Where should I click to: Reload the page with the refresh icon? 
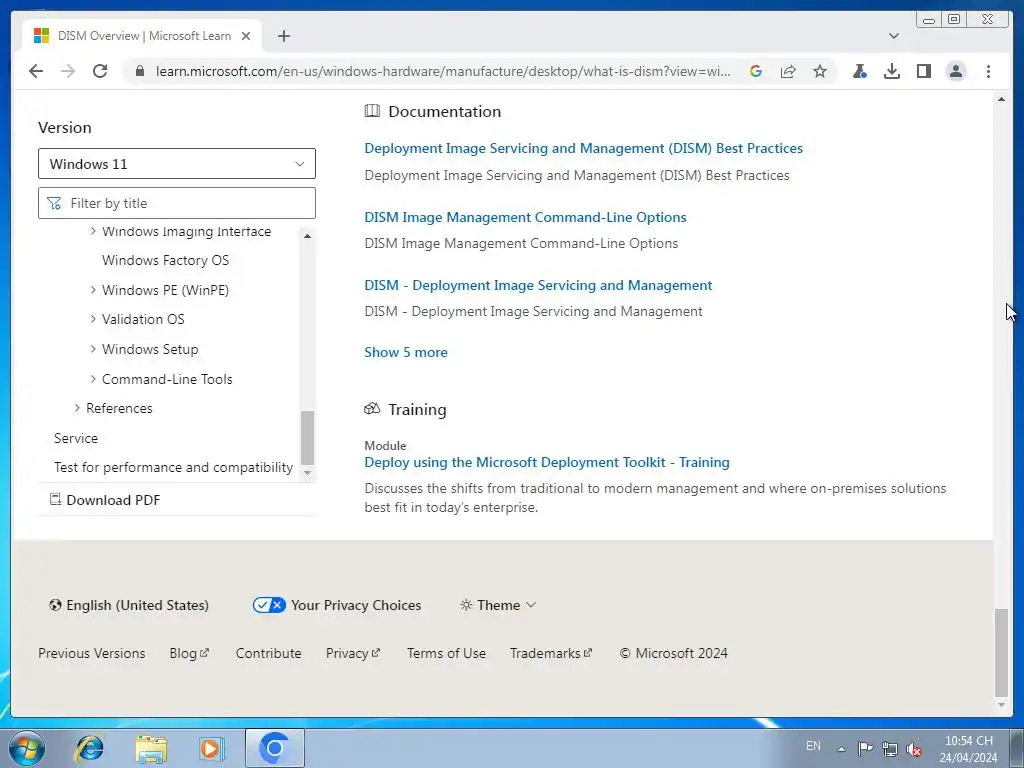100,71
